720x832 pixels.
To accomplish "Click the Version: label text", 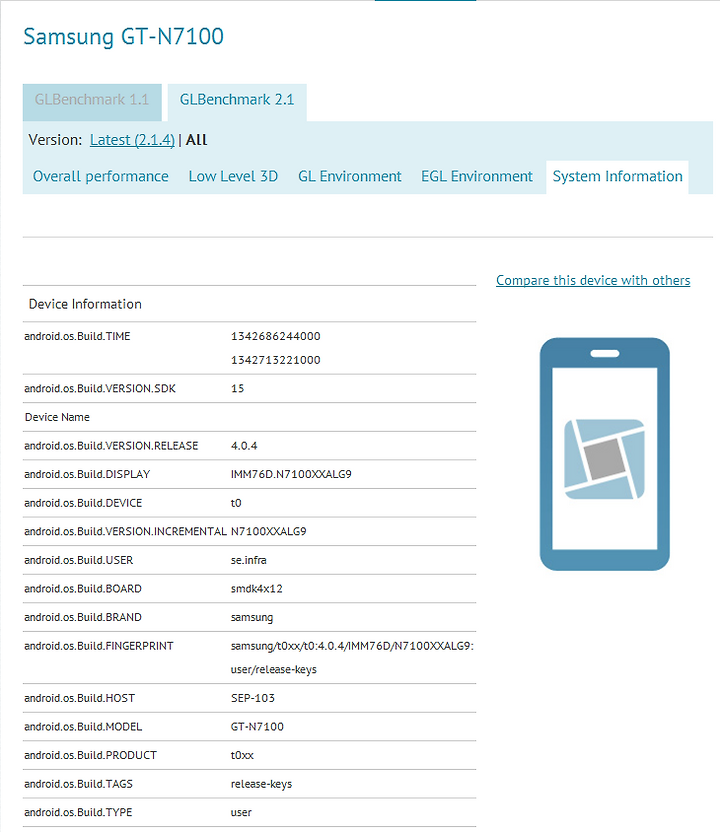I will (55, 140).
